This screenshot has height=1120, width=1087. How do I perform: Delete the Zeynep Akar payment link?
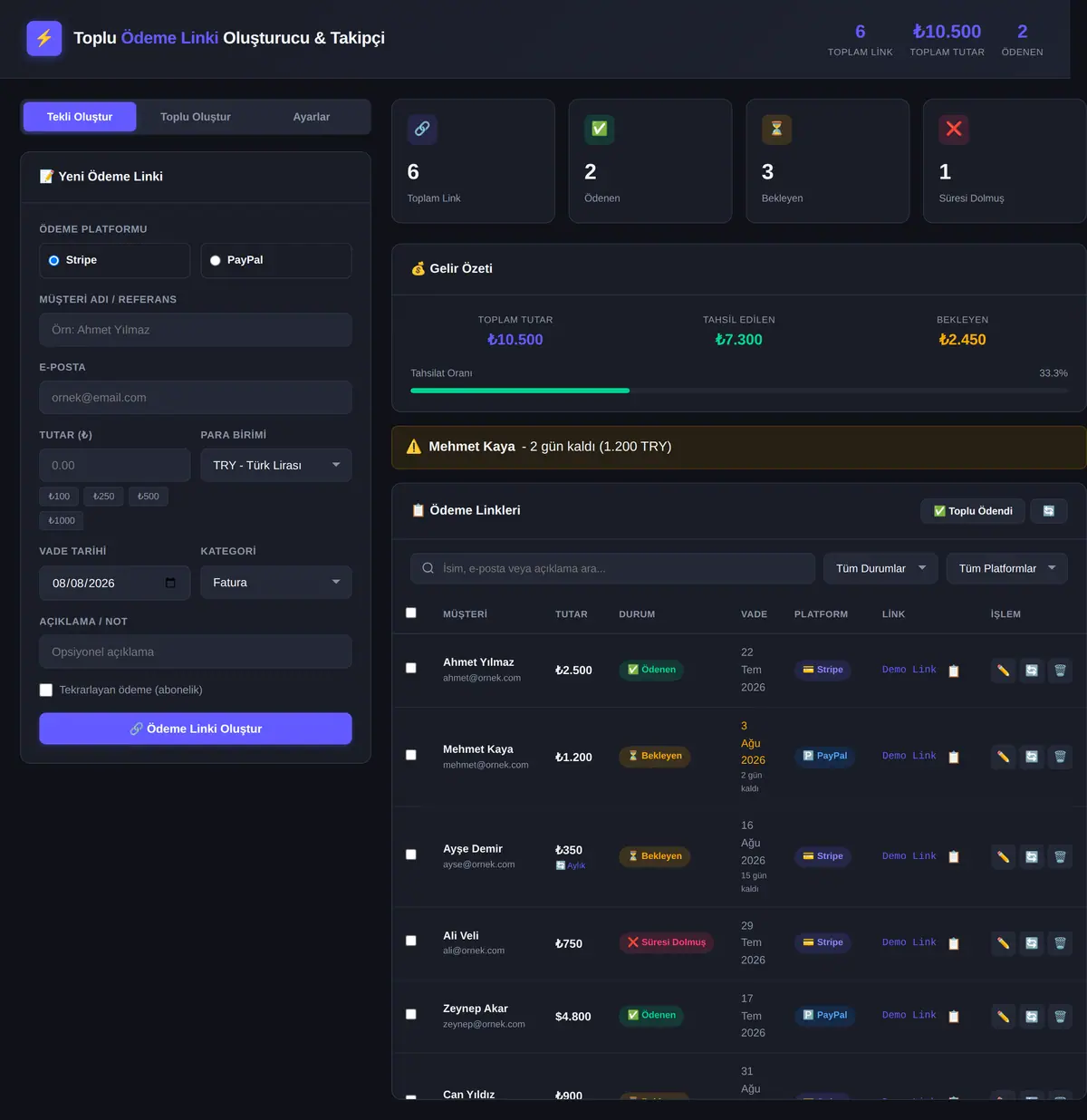(x=1060, y=1017)
